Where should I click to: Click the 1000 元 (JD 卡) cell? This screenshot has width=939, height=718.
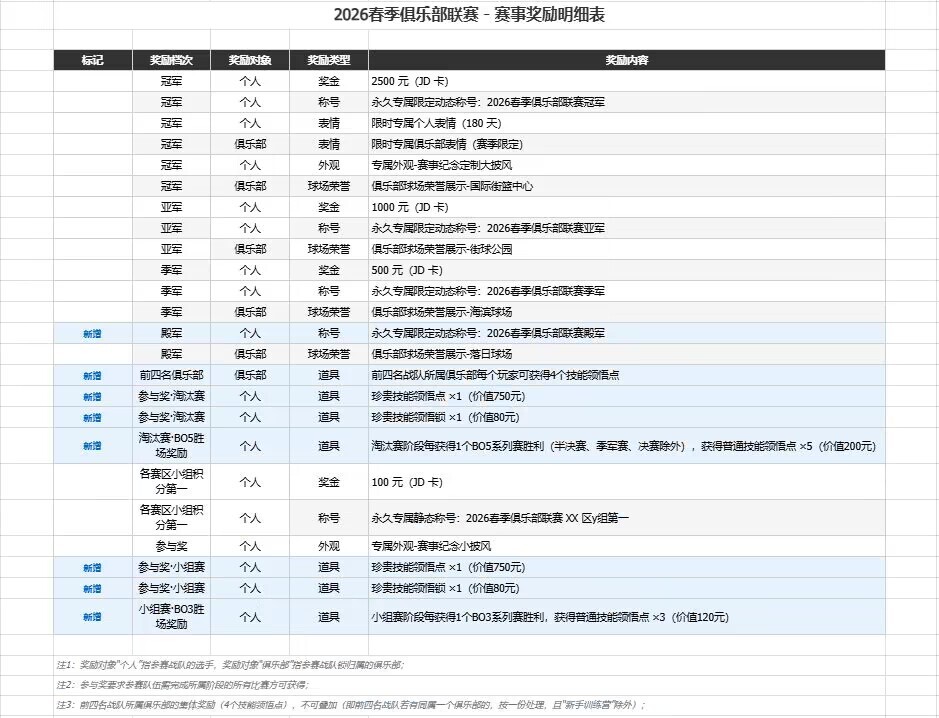point(626,207)
